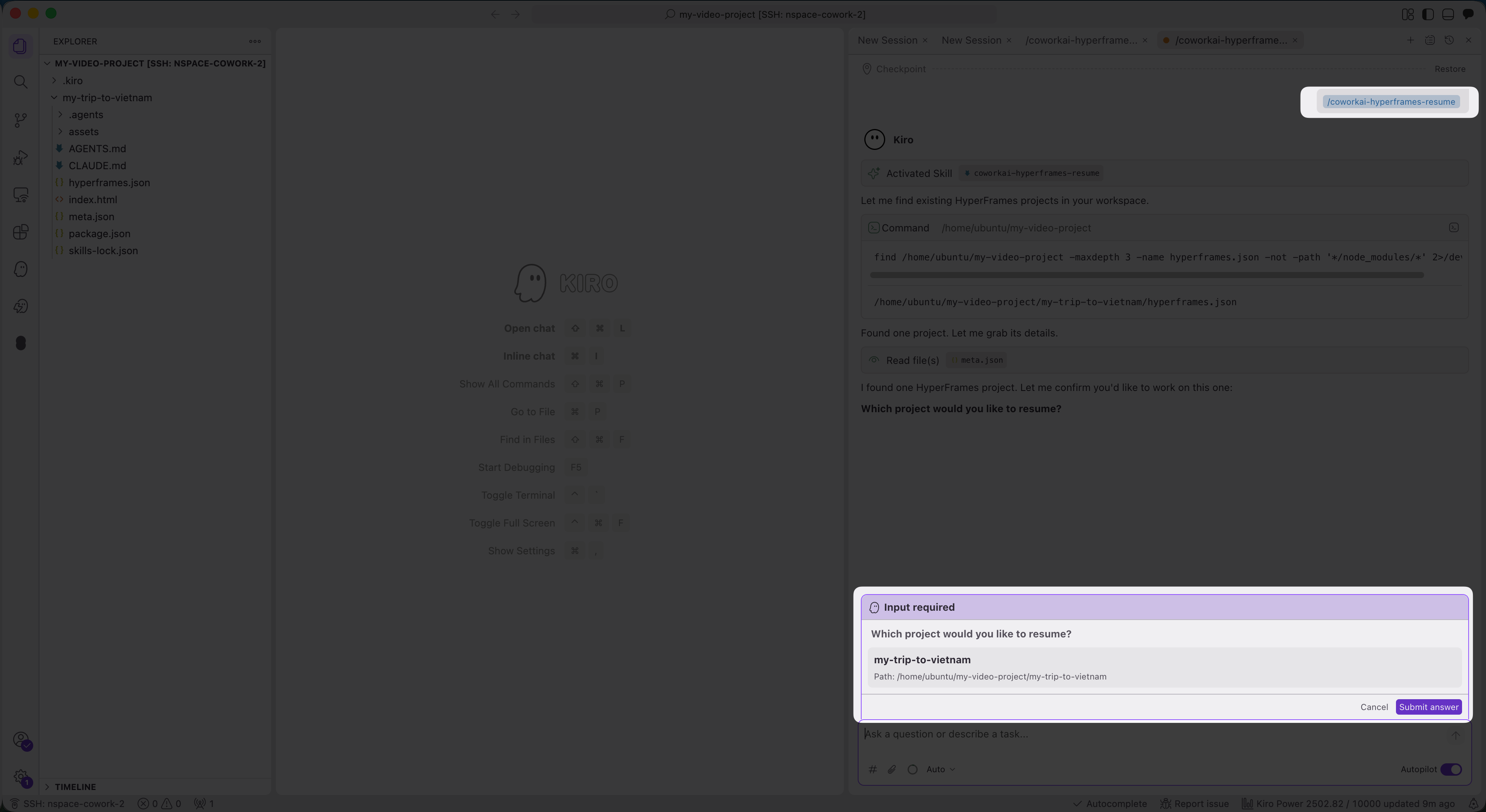The height and width of the screenshot is (812, 1486).
Task: Toggle the Autopilot switch off
Action: tap(1451, 770)
